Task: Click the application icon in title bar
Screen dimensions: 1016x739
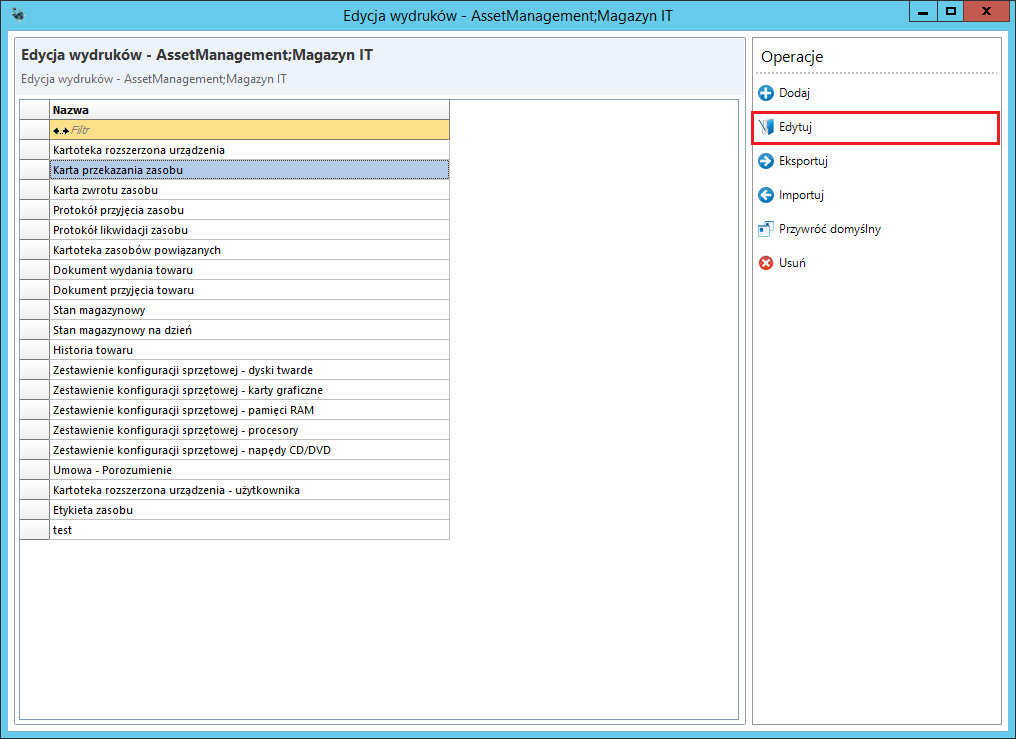Action: [18, 13]
